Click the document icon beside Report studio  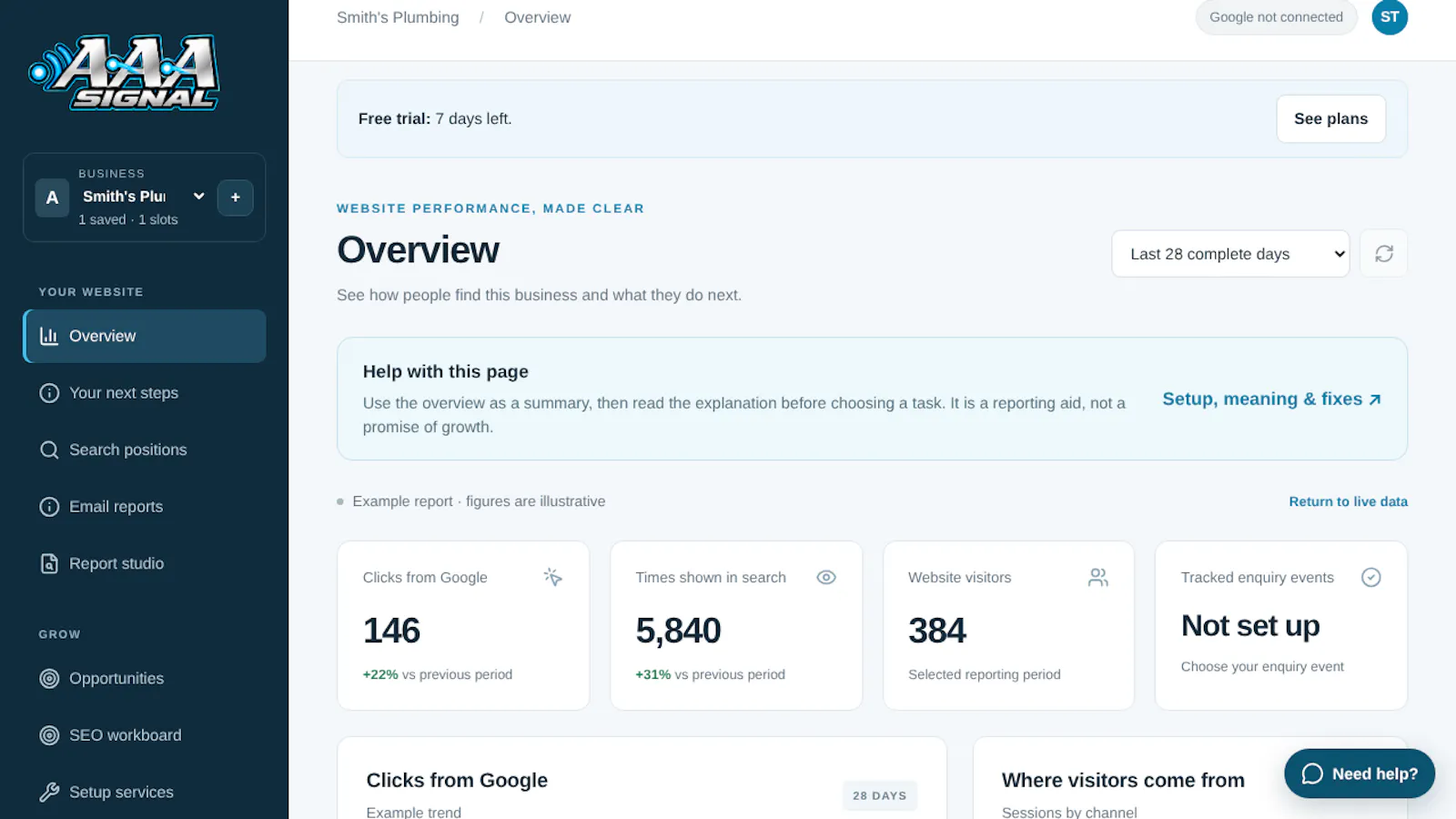[x=49, y=563]
